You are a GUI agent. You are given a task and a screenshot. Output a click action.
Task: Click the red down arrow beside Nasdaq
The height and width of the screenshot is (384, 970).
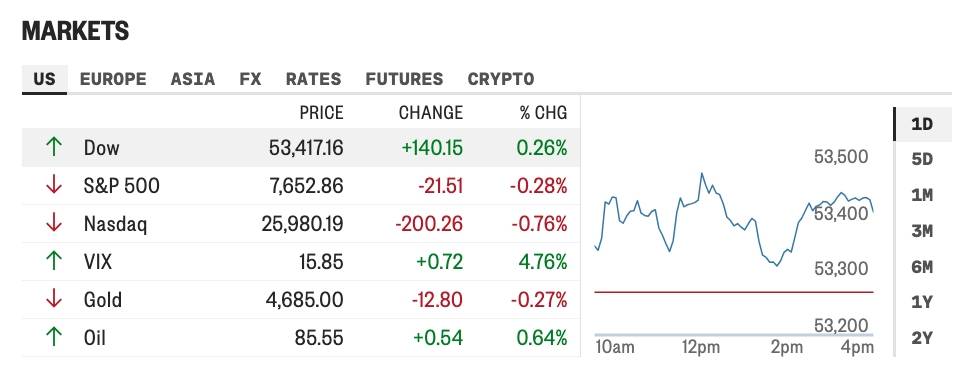click(54, 223)
